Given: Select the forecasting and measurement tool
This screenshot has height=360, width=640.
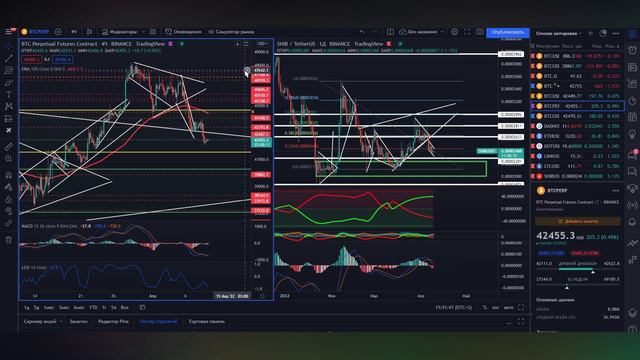Looking at the screenshot, I should point(9,119).
